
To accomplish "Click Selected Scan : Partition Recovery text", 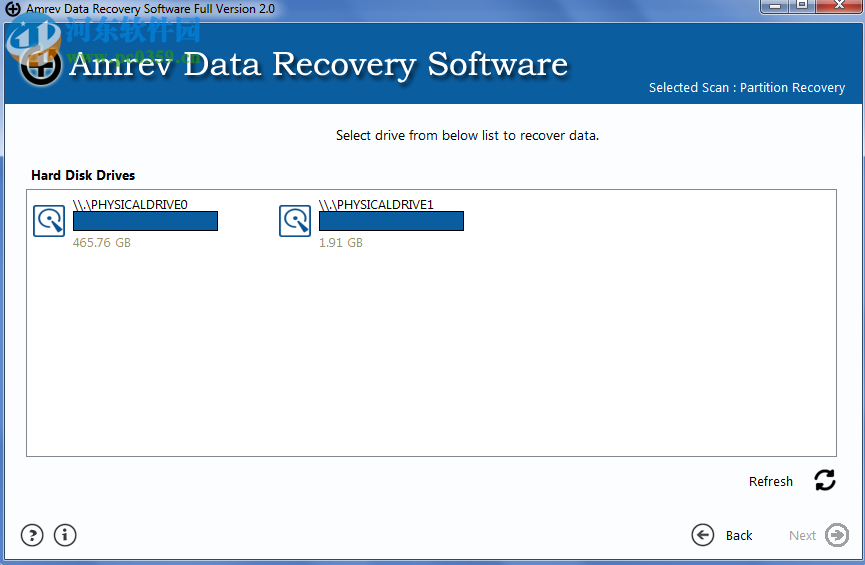I will pyautogui.click(x=747, y=88).
